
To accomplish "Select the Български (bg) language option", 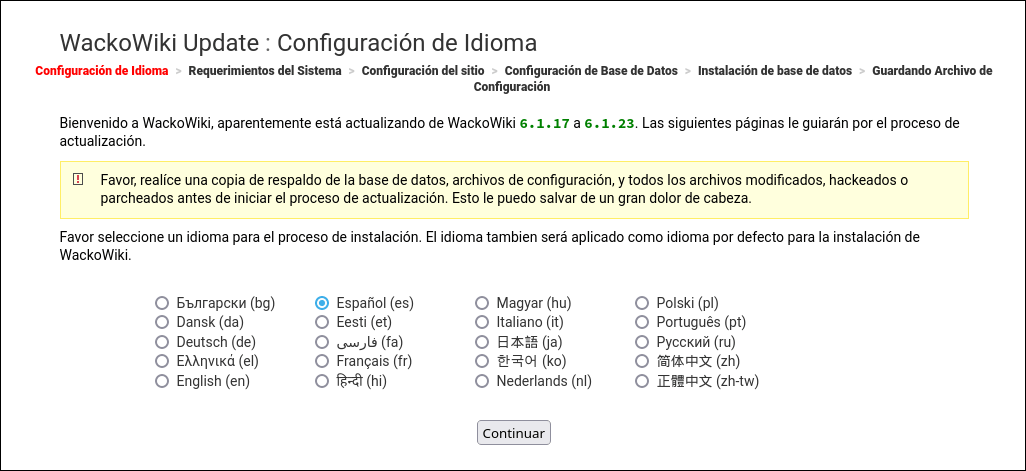I will [x=162, y=303].
